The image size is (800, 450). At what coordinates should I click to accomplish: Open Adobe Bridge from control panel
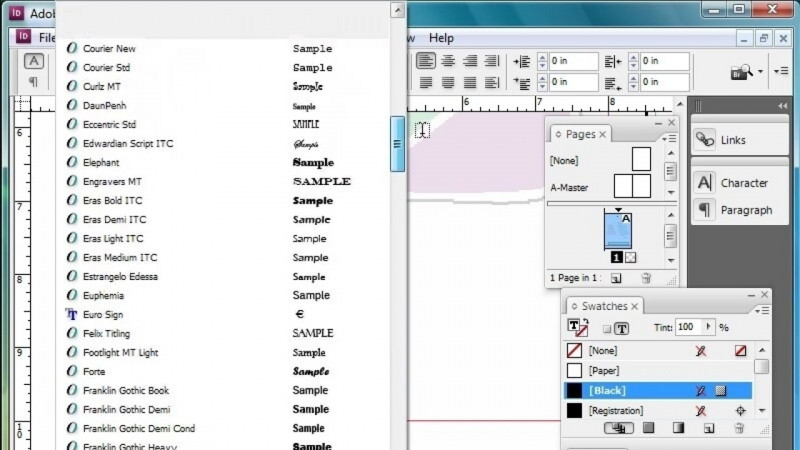[x=742, y=72]
